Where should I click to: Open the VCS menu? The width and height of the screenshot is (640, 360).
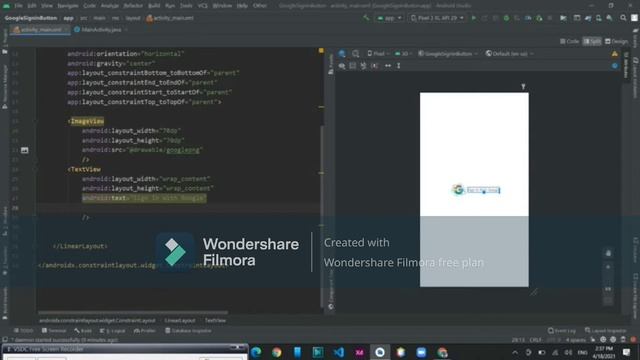tap(202, 6)
